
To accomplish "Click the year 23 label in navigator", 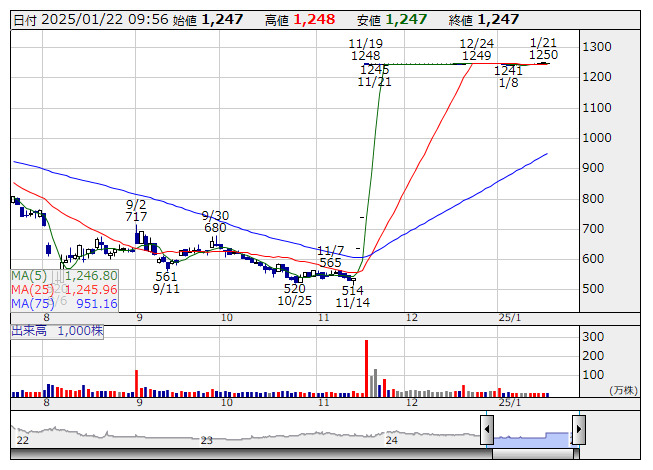I will [x=207, y=440].
